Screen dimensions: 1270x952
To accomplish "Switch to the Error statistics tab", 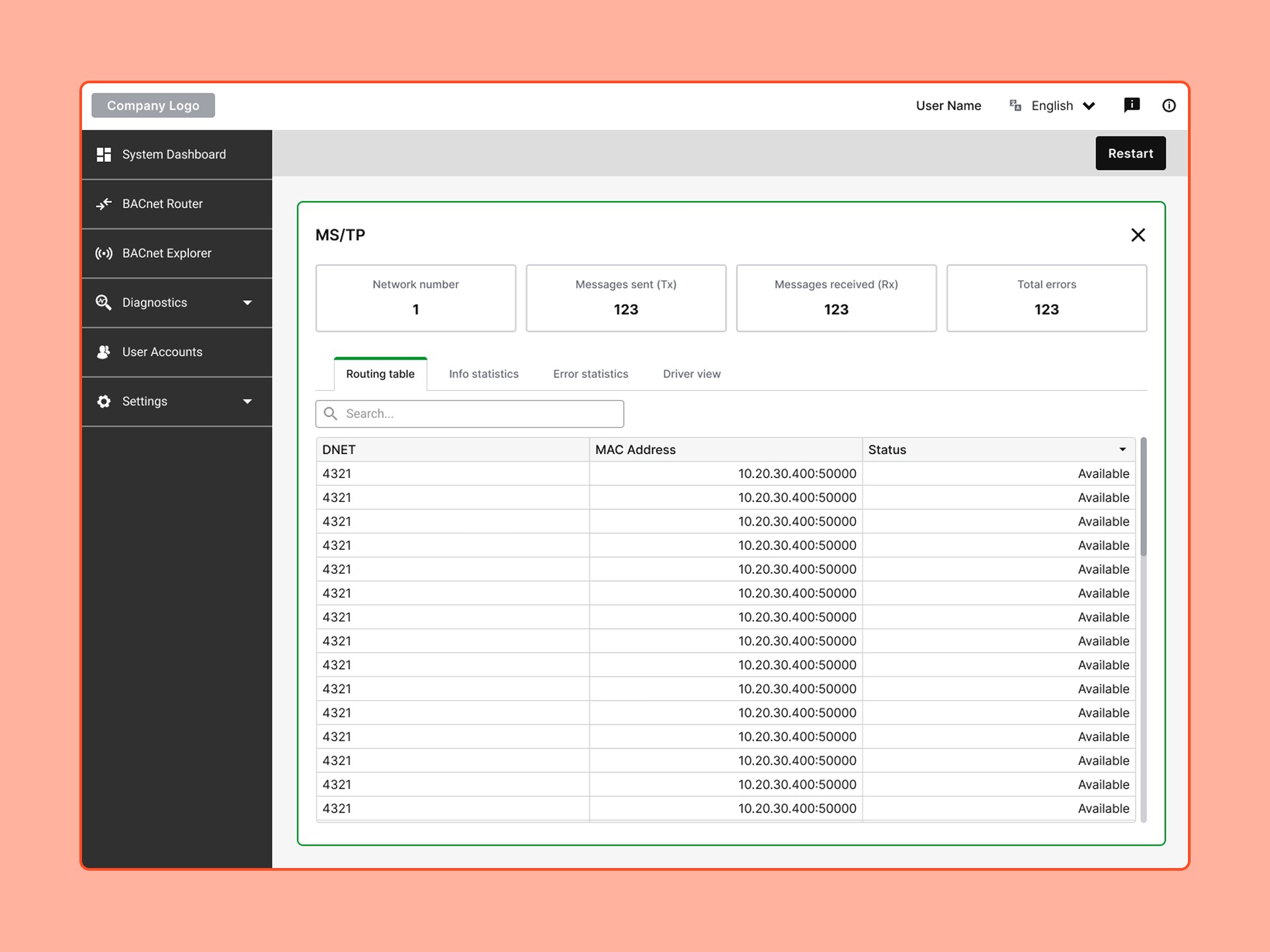I will [x=591, y=374].
